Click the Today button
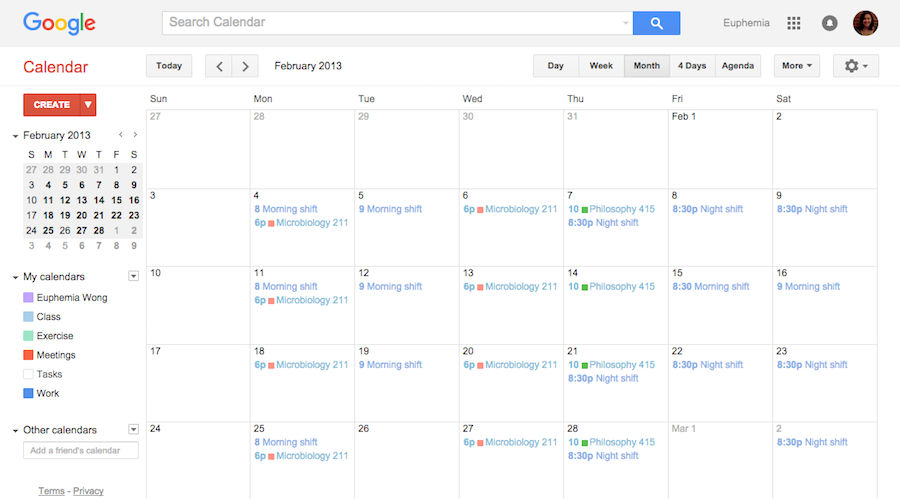900x499 pixels. [169, 66]
